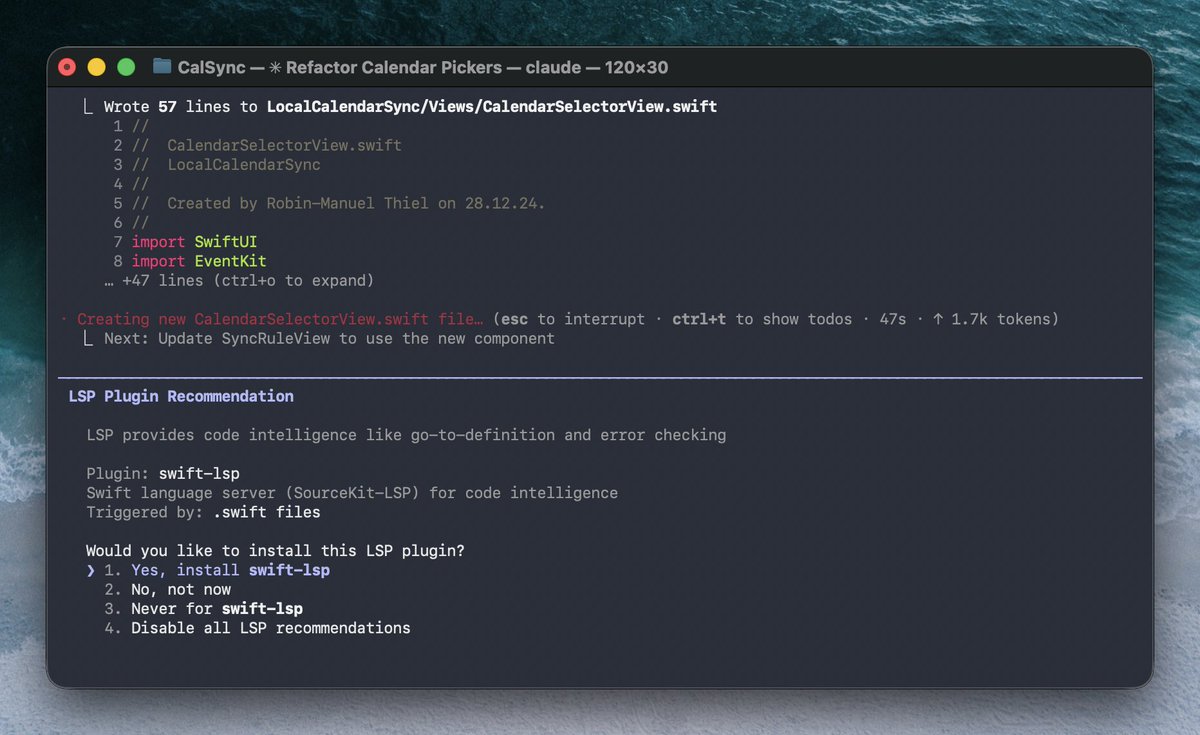
Task: Click the file path LocalCalendarSync/Views/CalendarSelectorView.swift
Action: (x=492, y=106)
